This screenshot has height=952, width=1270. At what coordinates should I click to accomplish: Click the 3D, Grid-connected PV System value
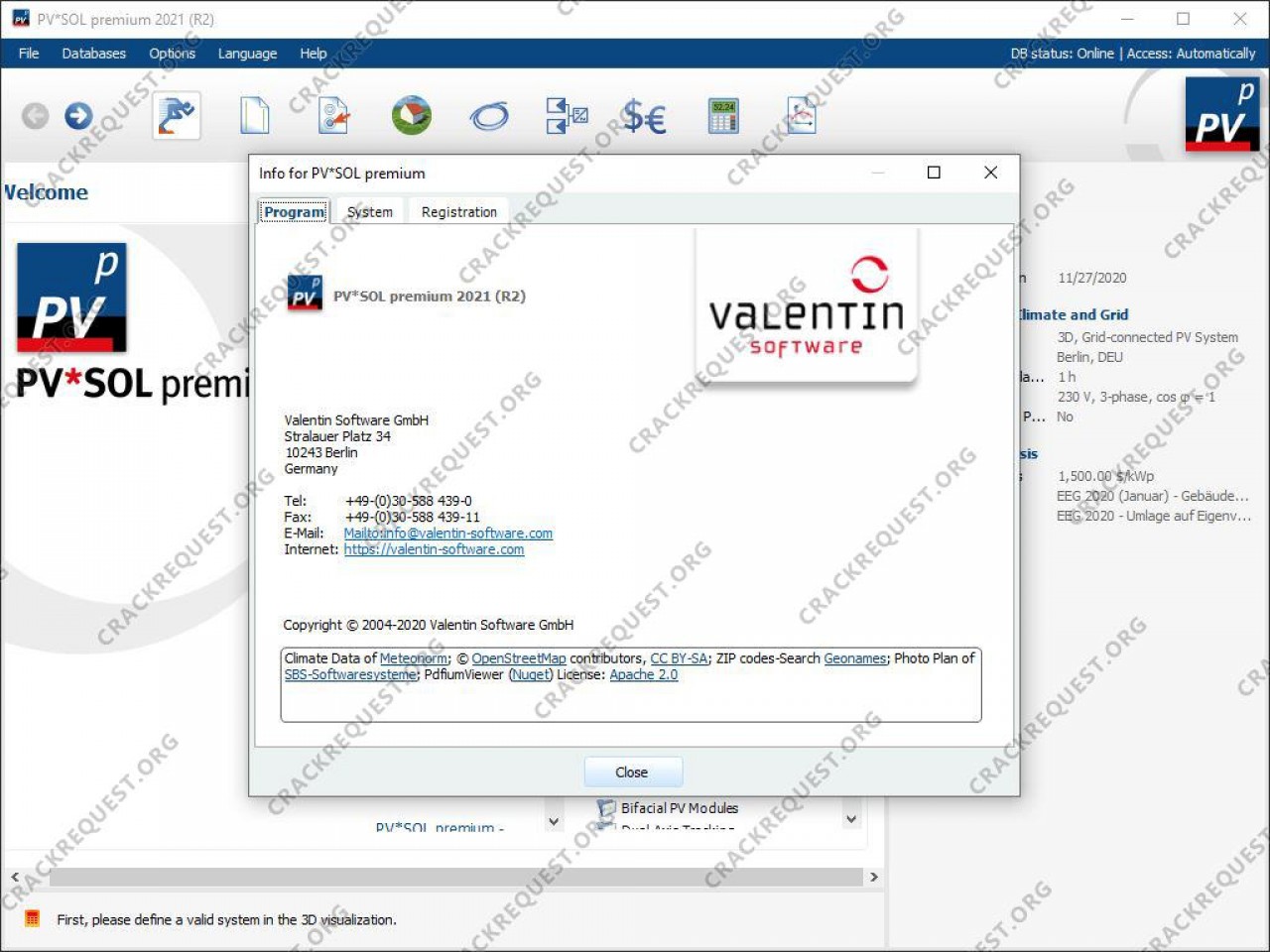coord(1148,337)
